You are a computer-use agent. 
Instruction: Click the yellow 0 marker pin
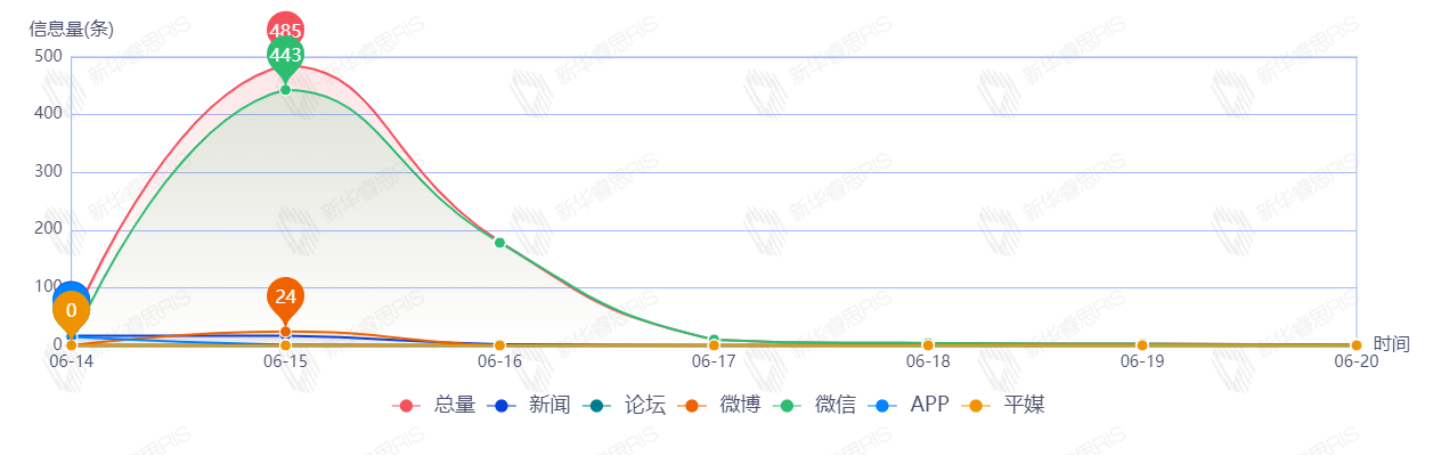click(71, 311)
